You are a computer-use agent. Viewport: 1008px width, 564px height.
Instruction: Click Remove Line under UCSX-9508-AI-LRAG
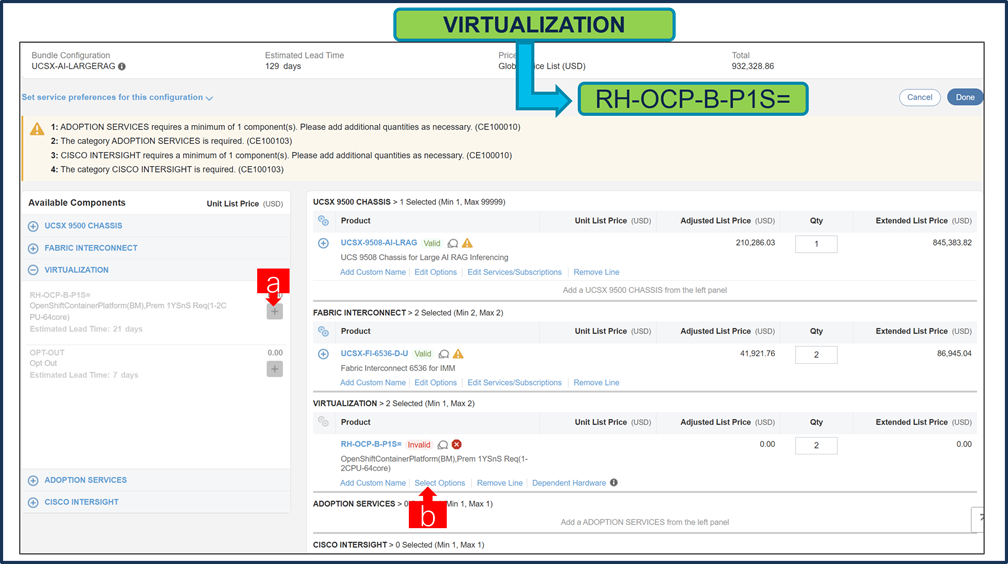coord(597,272)
